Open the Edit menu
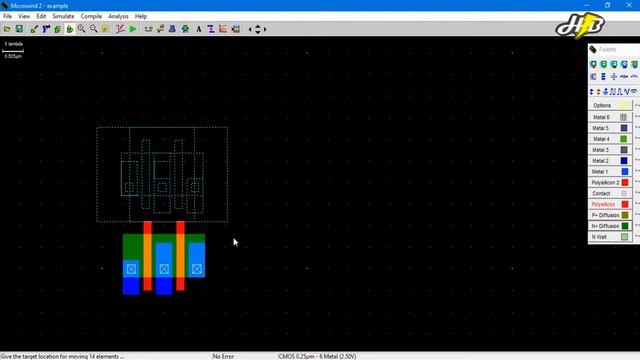This screenshot has width=640, height=360. (41, 16)
